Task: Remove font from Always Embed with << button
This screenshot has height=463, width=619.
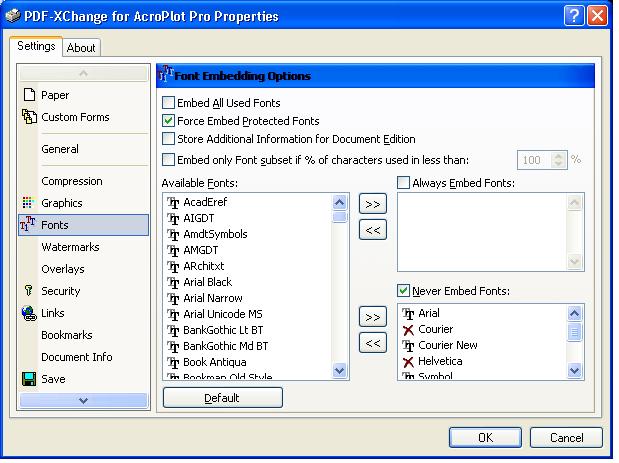Action: [373, 230]
